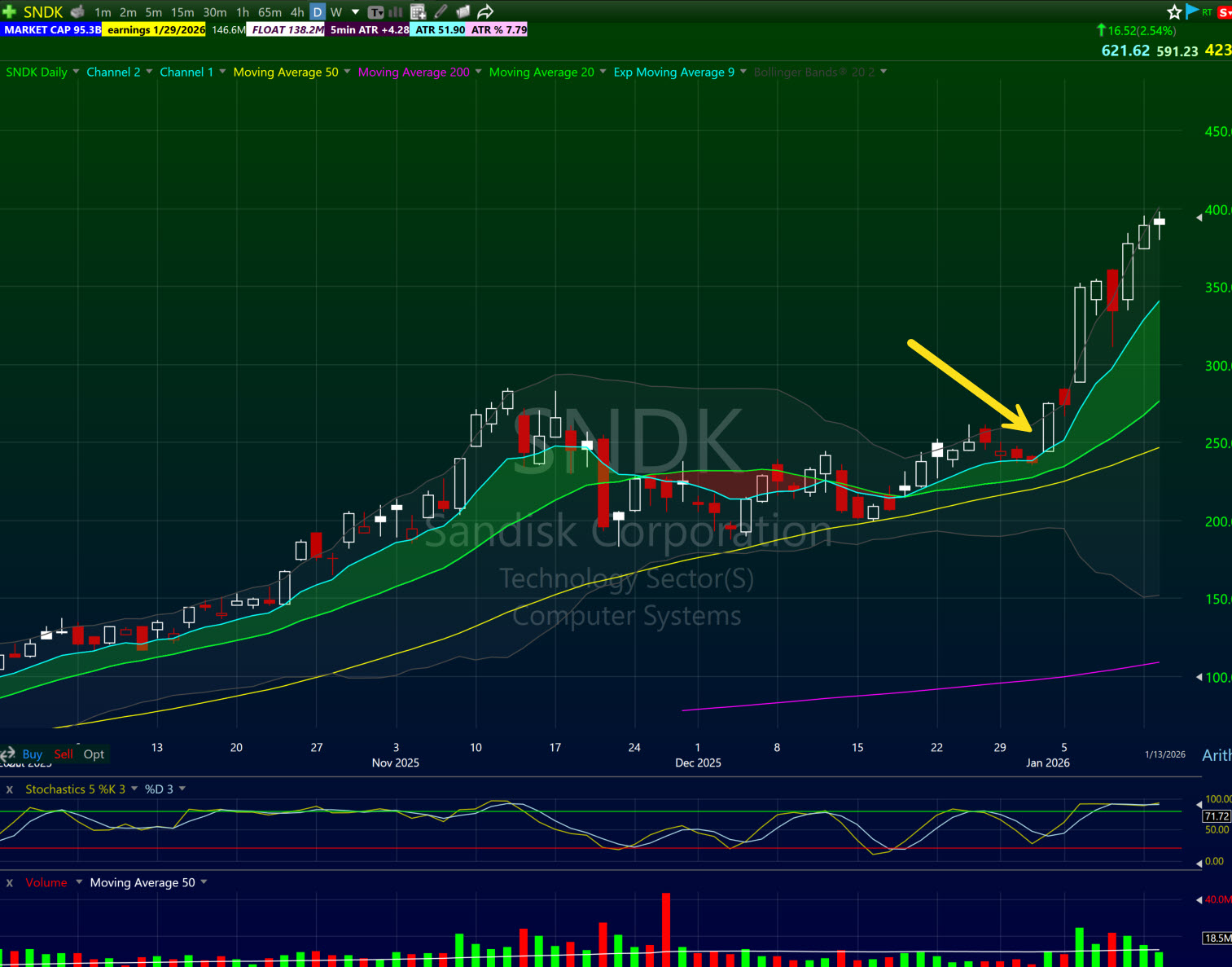The width and height of the screenshot is (1232, 967).
Task: Click the Arith scale label
Action: pos(1217,755)
